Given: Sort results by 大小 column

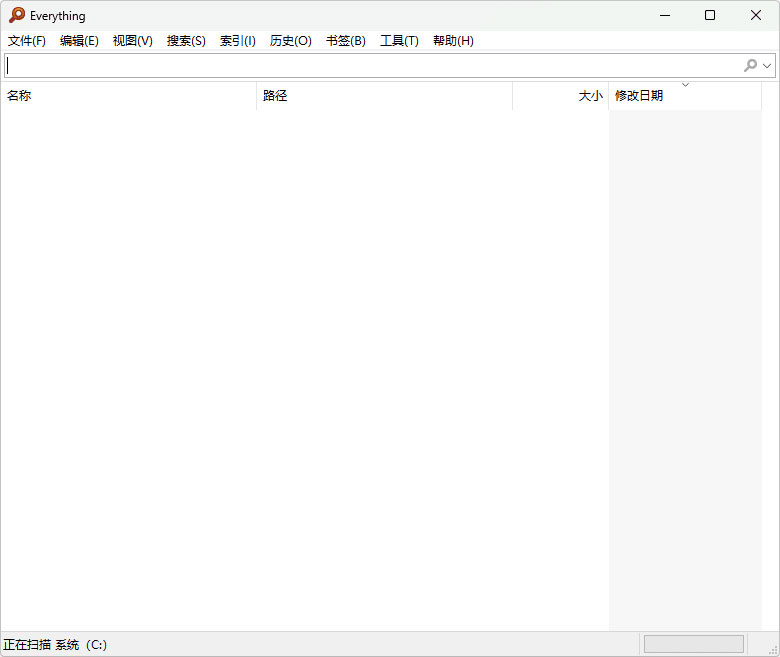Looking at the screenshot, I should pyautogui.click(x=561, y=95).
